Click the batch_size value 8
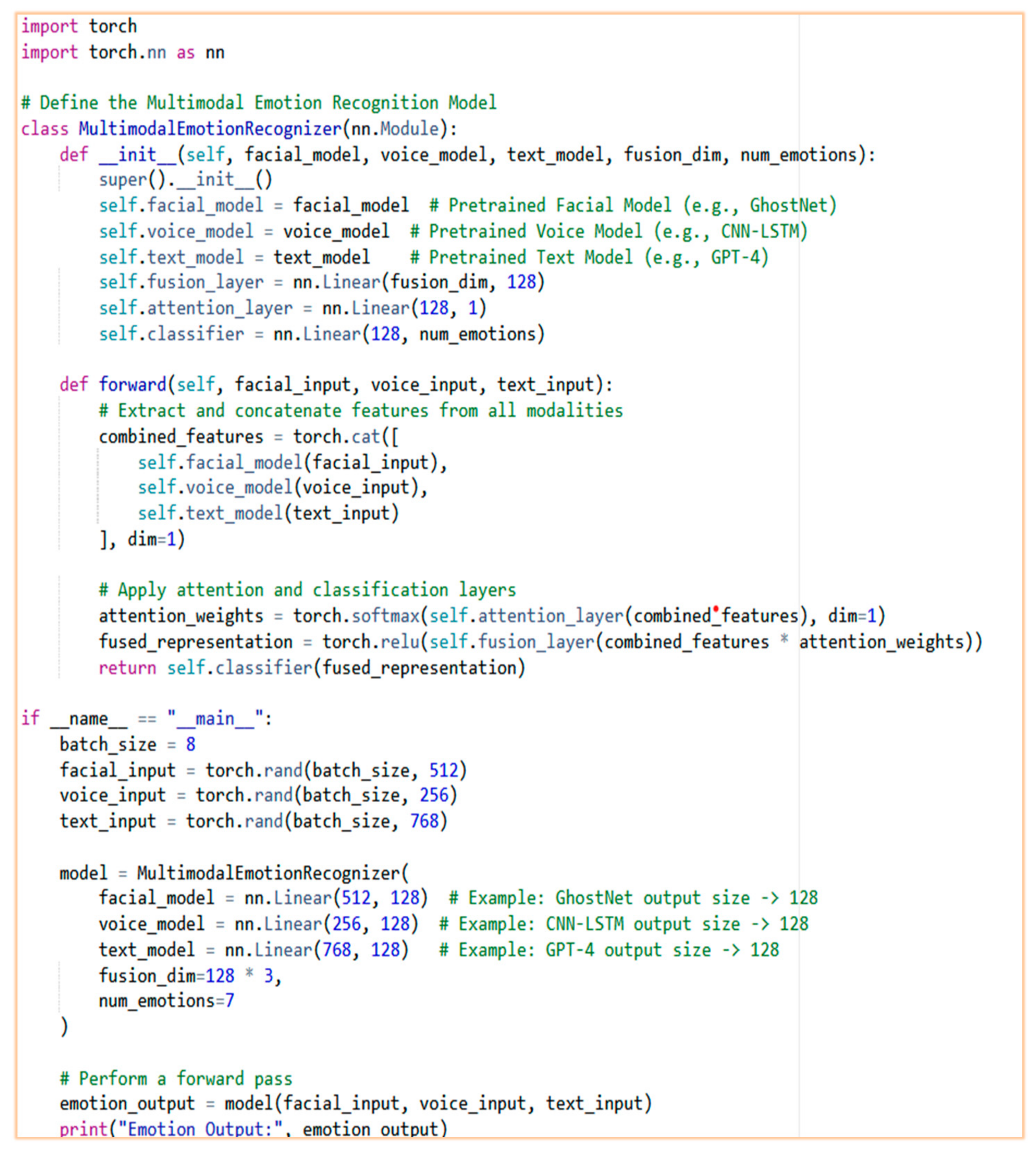 190,744
